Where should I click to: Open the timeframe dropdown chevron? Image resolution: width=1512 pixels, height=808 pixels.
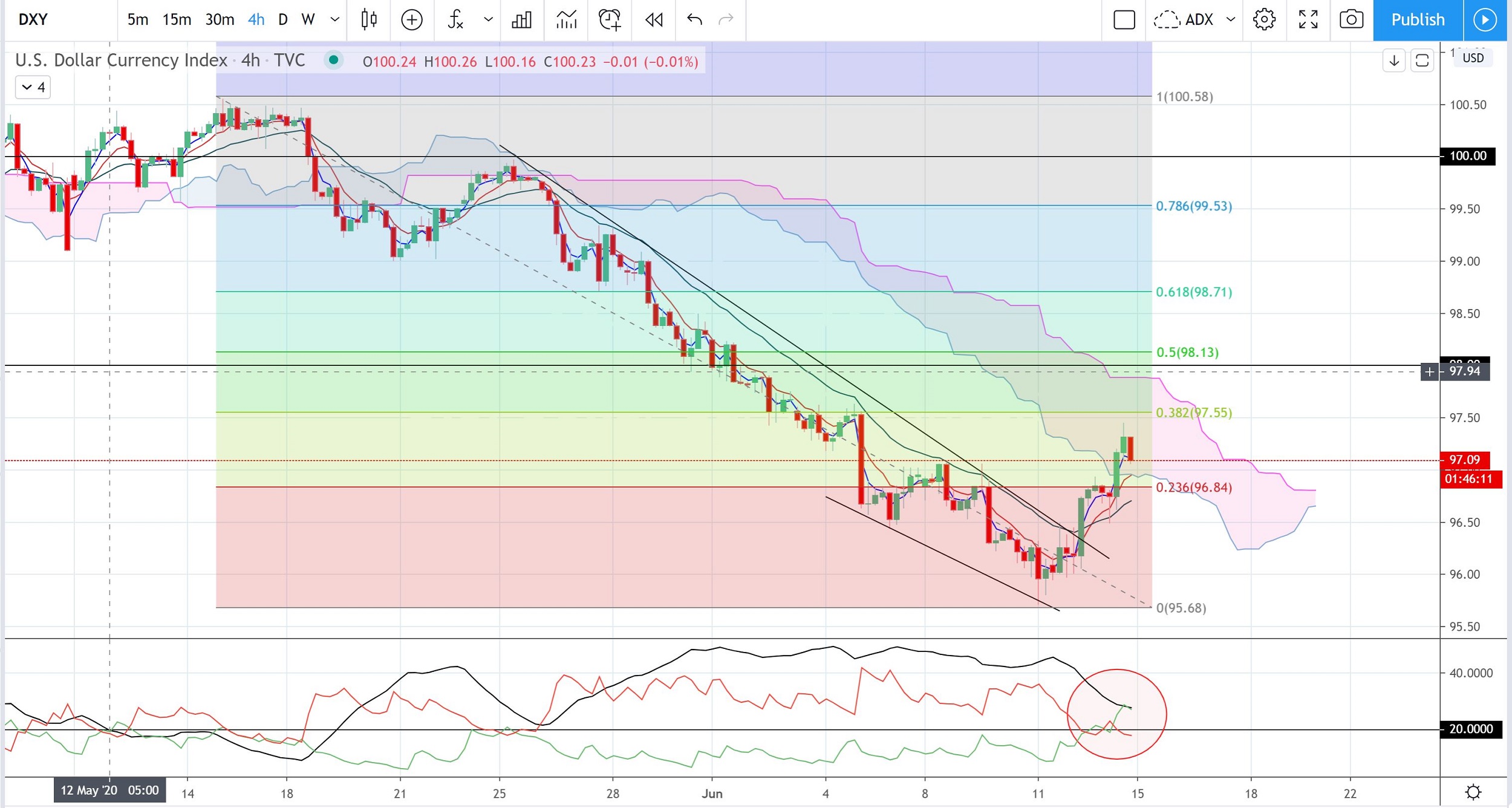click(x=334, y=20)
